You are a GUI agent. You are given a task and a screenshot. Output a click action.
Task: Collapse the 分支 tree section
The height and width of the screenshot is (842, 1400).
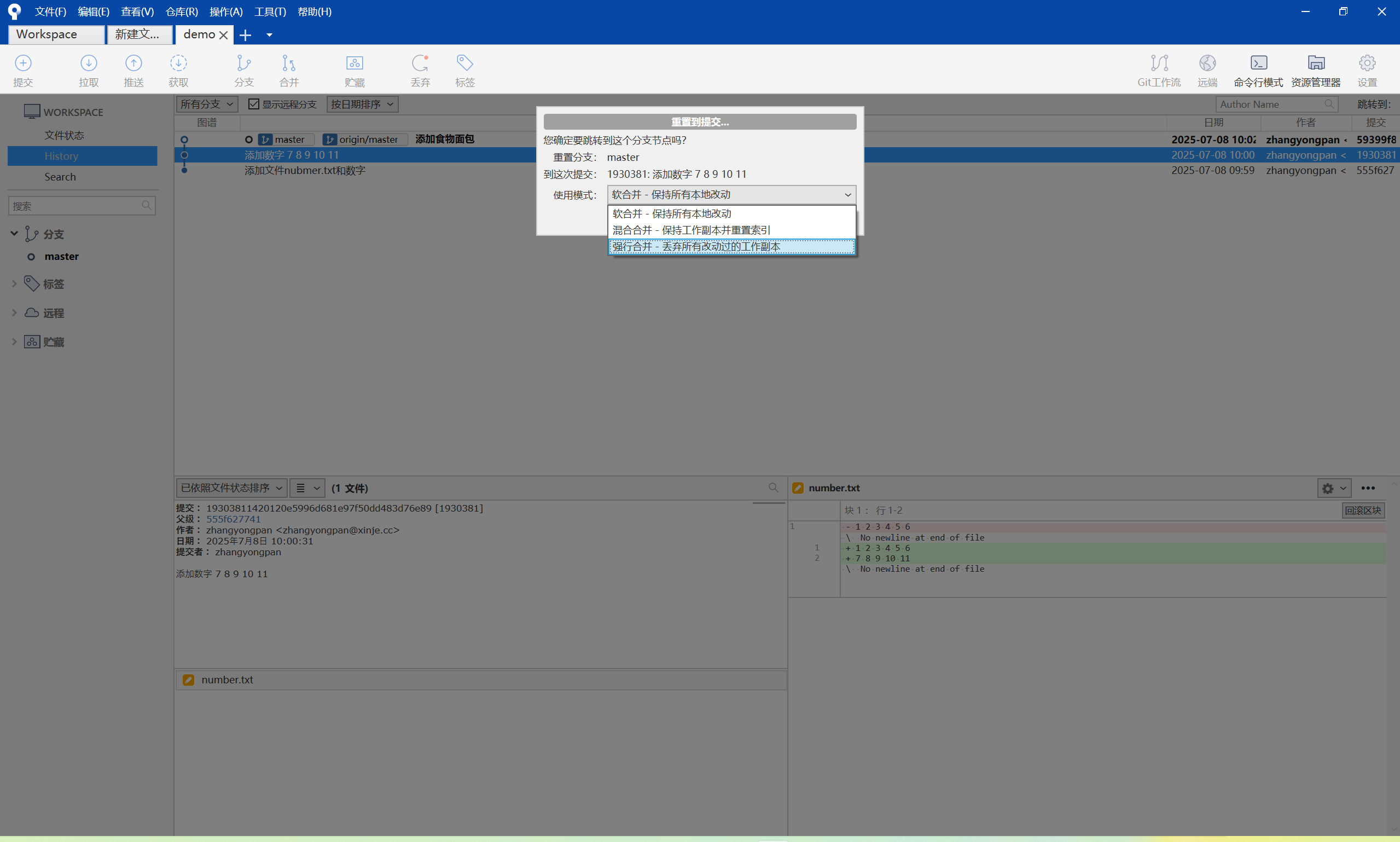coord(14,233)
